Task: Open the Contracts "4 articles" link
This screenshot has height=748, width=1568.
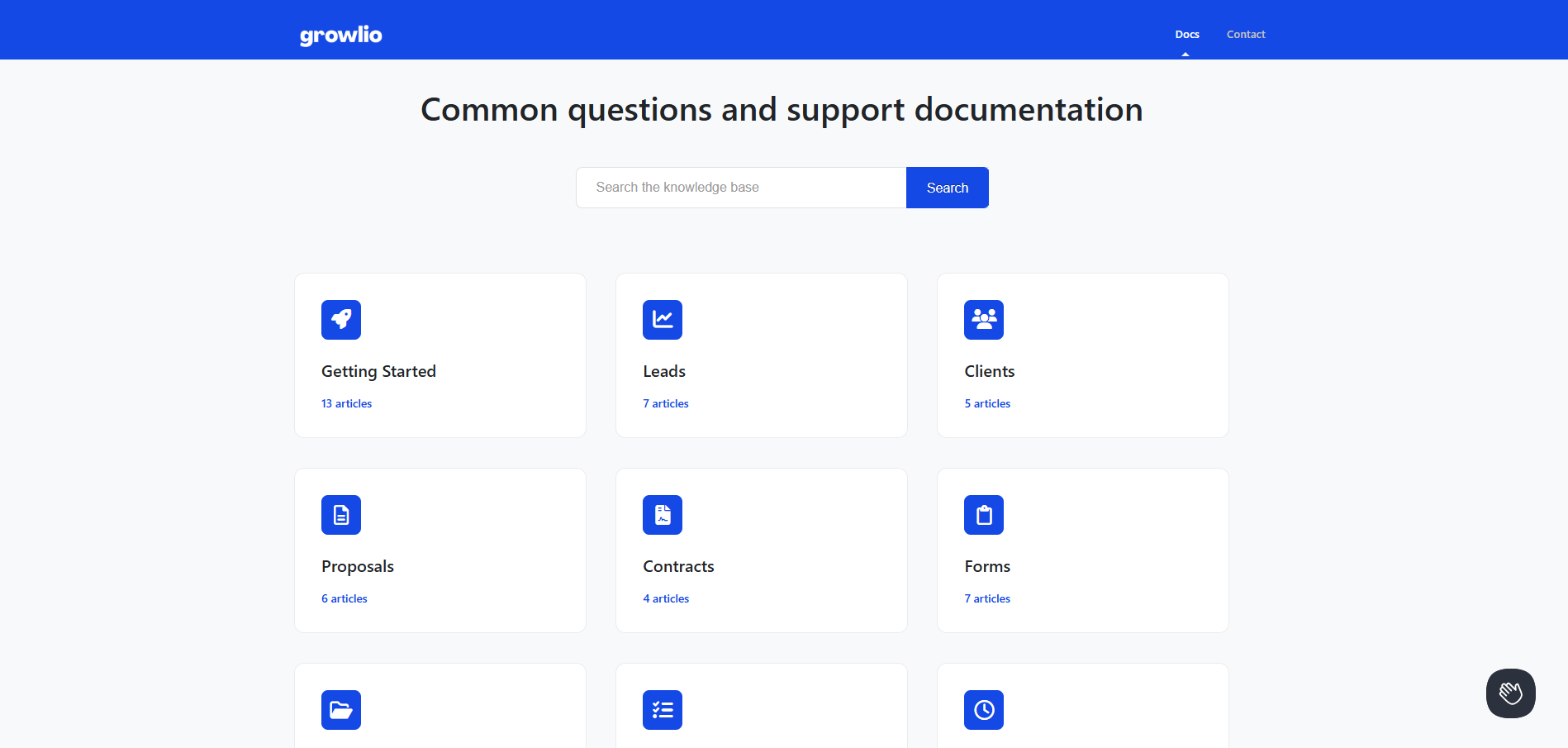Action: (x=666, y=598)
